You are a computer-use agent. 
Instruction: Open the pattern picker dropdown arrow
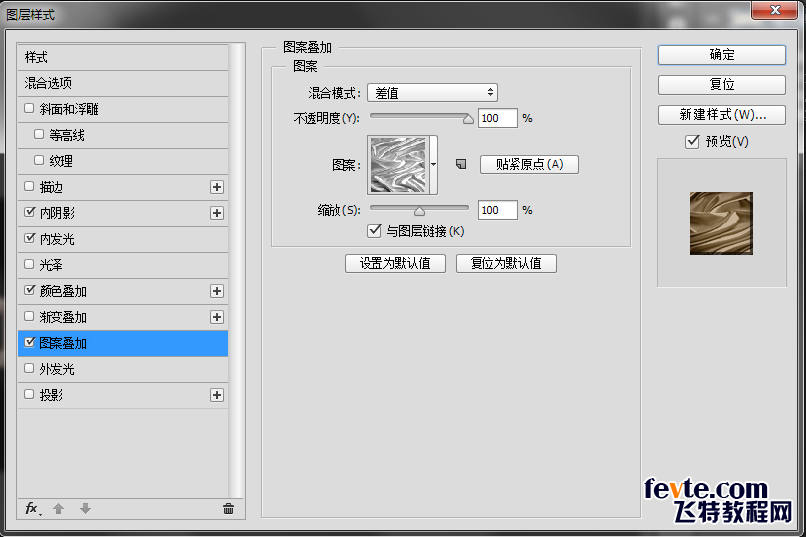click(433, 165)
